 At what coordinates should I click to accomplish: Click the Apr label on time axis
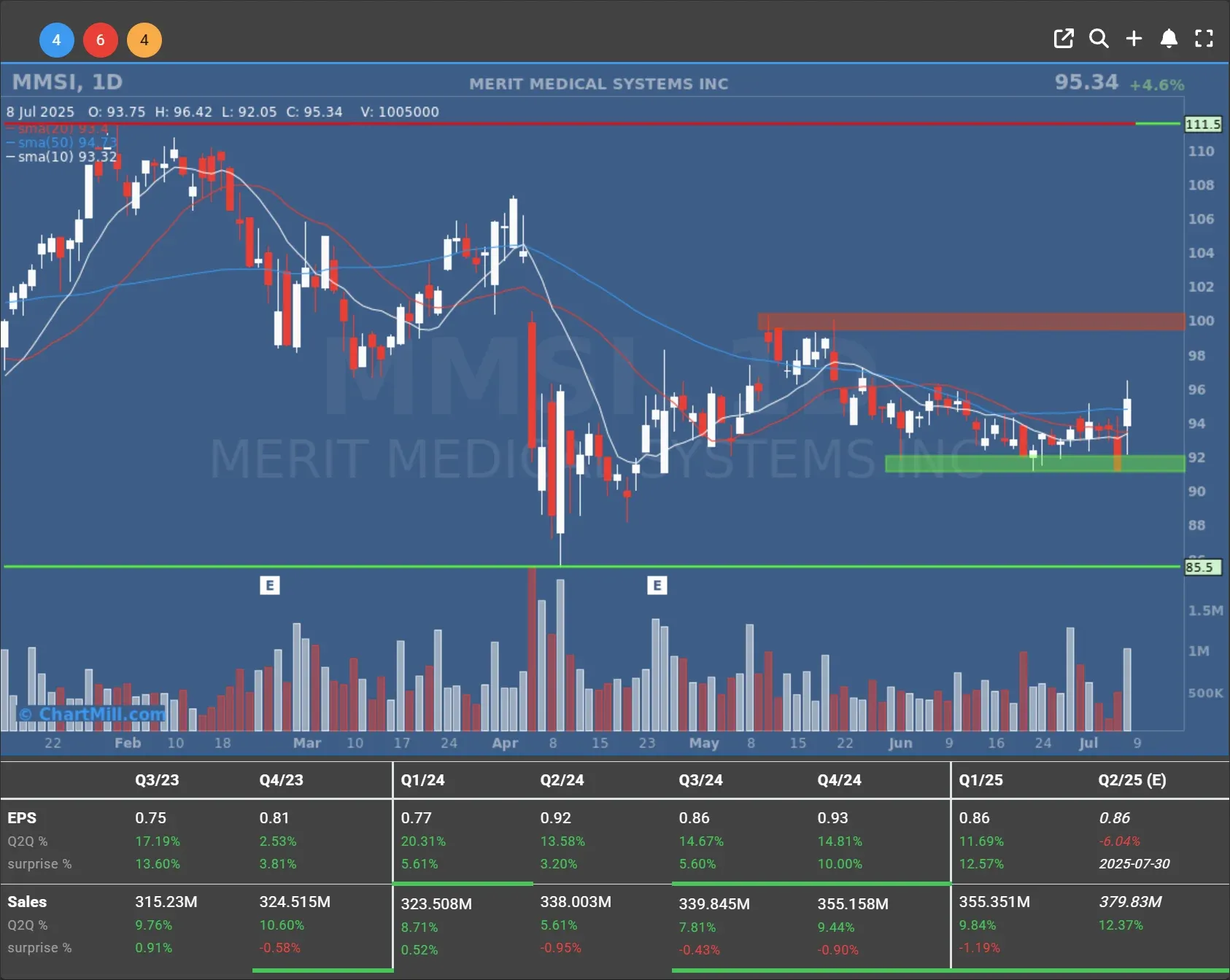(x=505, y=742)
